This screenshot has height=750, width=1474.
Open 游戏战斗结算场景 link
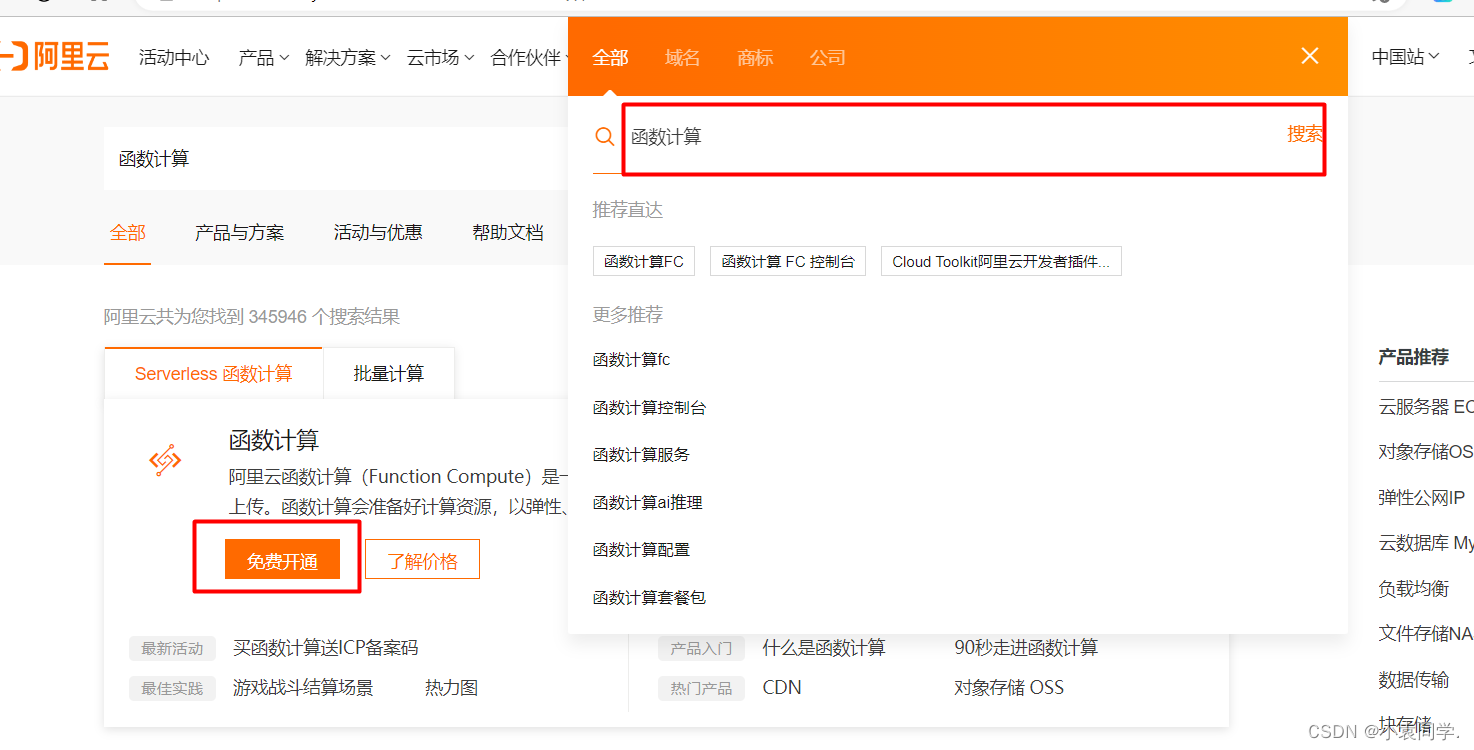pyautogui.click(x=303, y=688)
